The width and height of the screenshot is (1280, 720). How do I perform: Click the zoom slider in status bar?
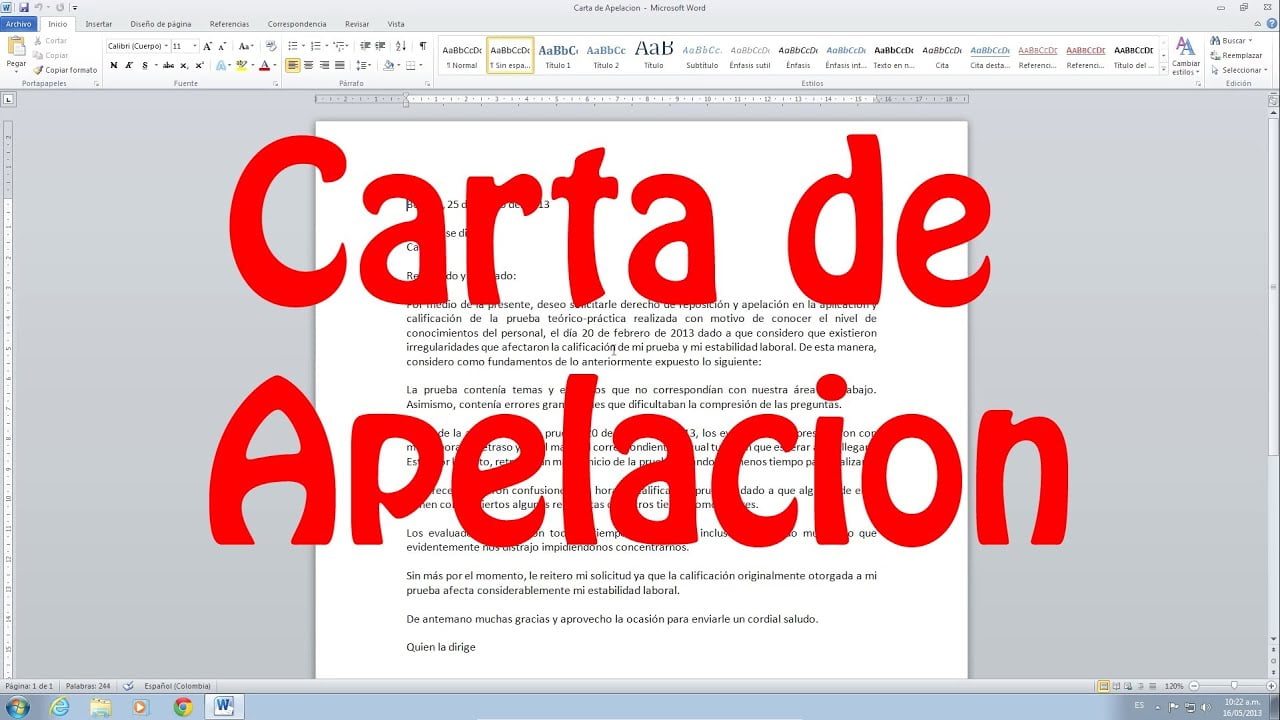click(1232, 686)
